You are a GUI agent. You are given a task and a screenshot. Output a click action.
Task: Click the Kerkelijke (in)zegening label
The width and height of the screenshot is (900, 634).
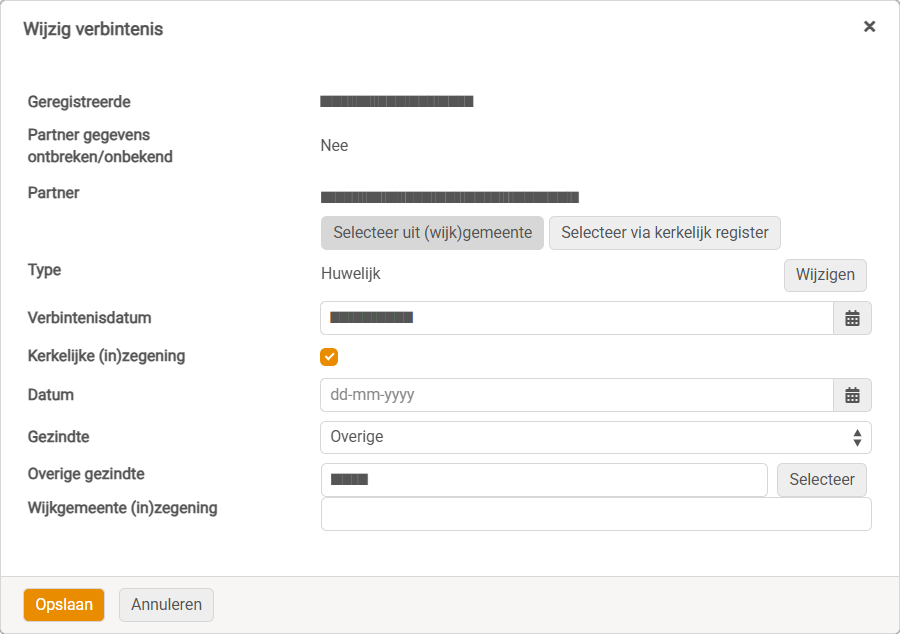pos(106,356)
